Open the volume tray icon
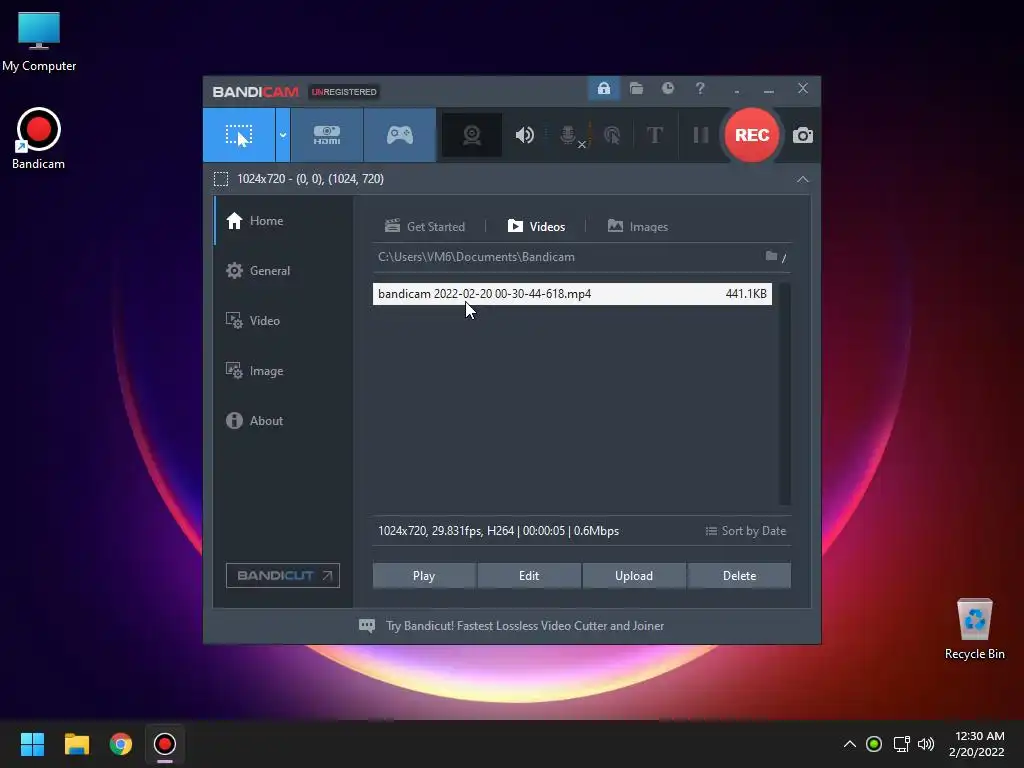Viewport: 1024px width, 768px height. coord(926,744)
